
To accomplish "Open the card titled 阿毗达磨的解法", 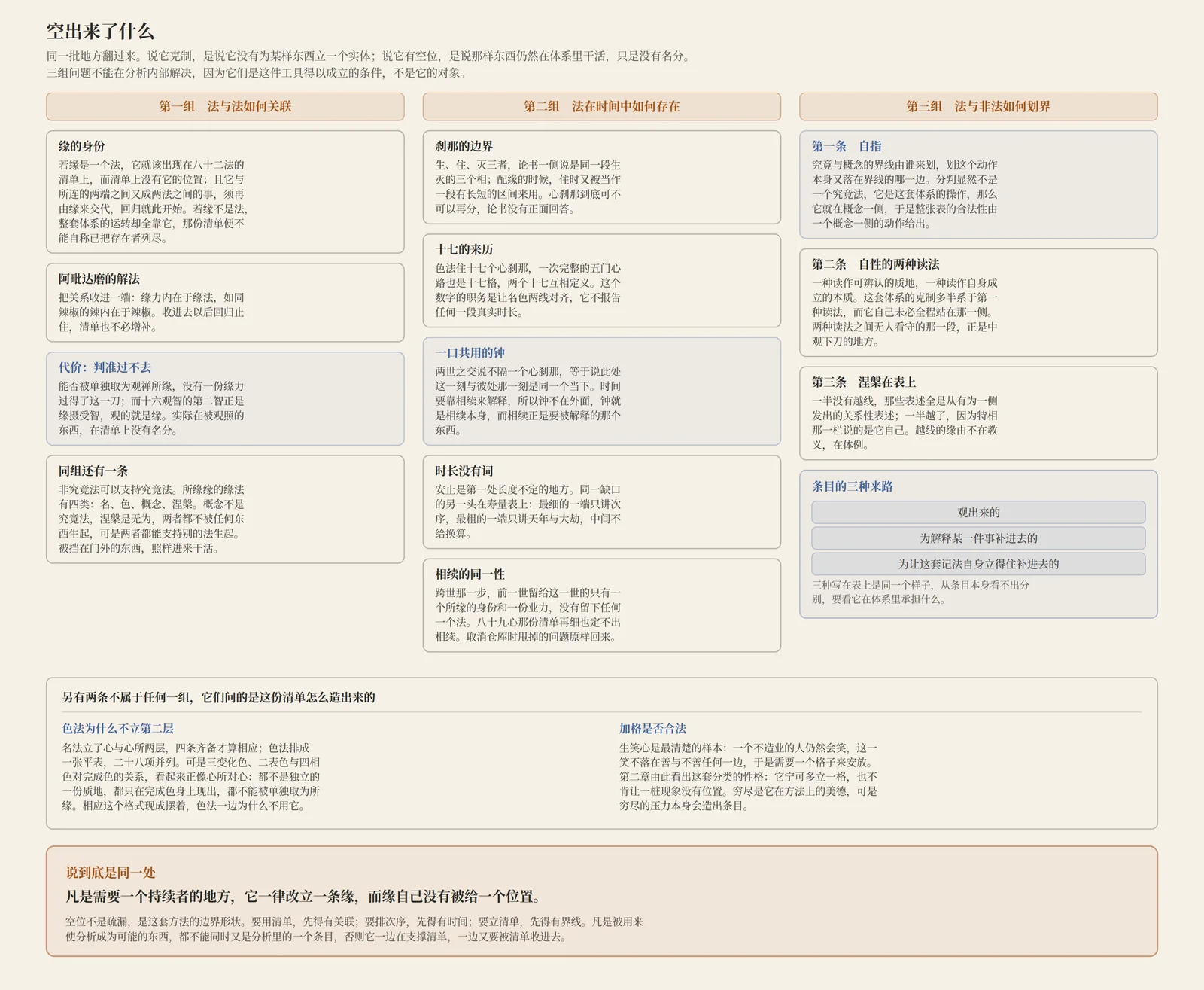I will pos(225,303).
